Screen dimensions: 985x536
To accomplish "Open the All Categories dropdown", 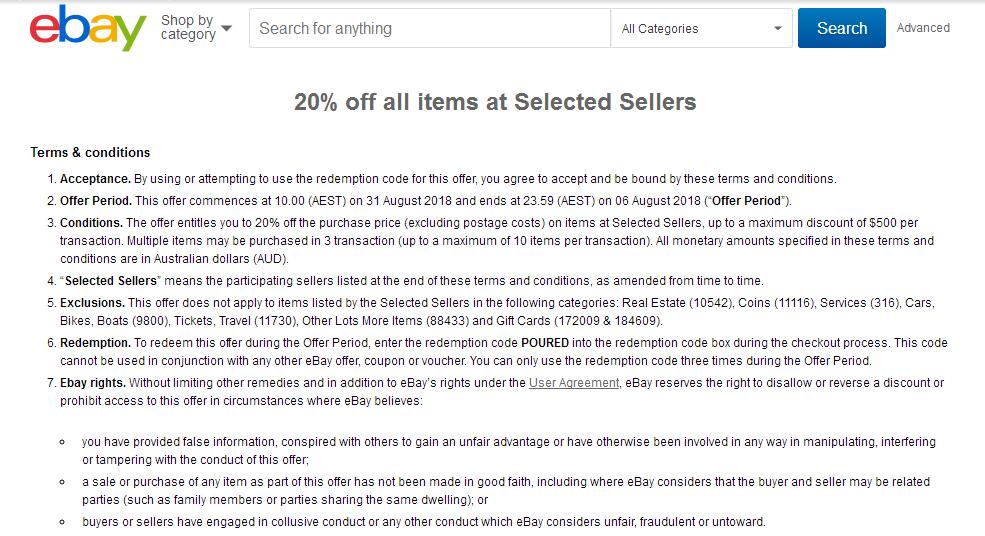I will (701, 28).
